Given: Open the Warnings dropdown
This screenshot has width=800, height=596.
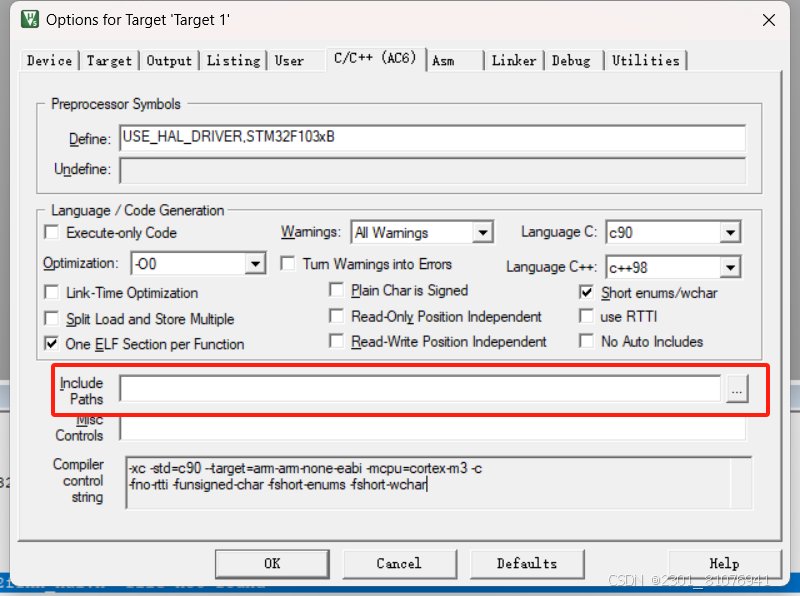Looking at the screenshot, I should 482,233.
